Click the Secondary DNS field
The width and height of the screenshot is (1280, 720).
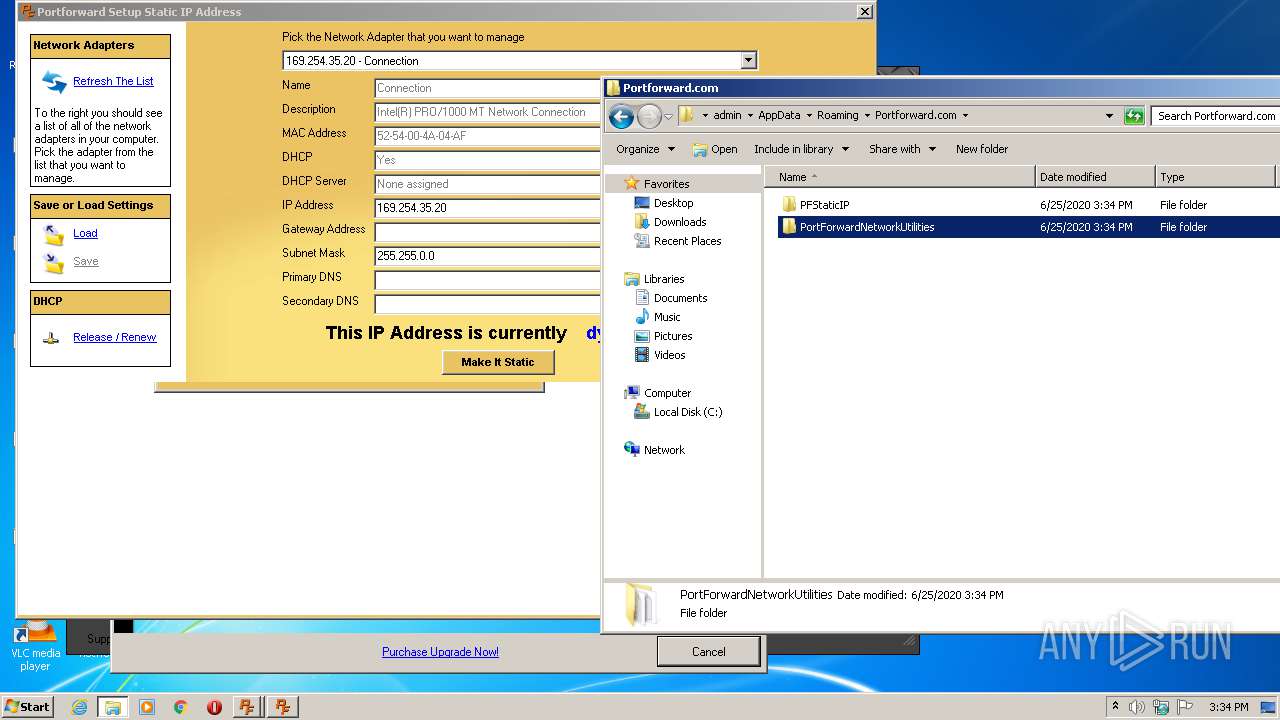tap(487, 304)
